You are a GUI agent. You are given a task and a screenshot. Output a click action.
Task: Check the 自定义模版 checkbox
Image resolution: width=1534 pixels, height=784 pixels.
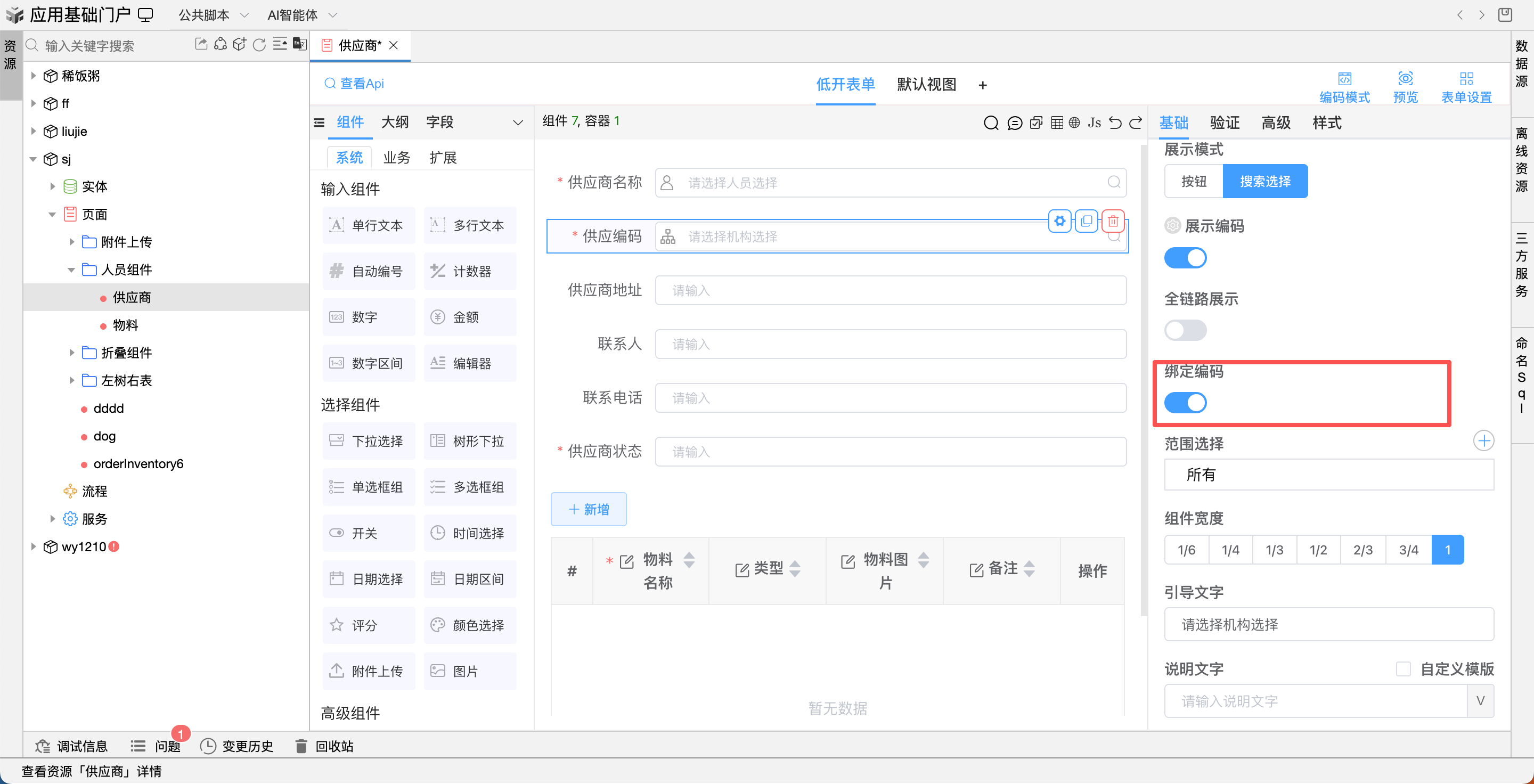pyautogui.click(x=1403, y=668)
